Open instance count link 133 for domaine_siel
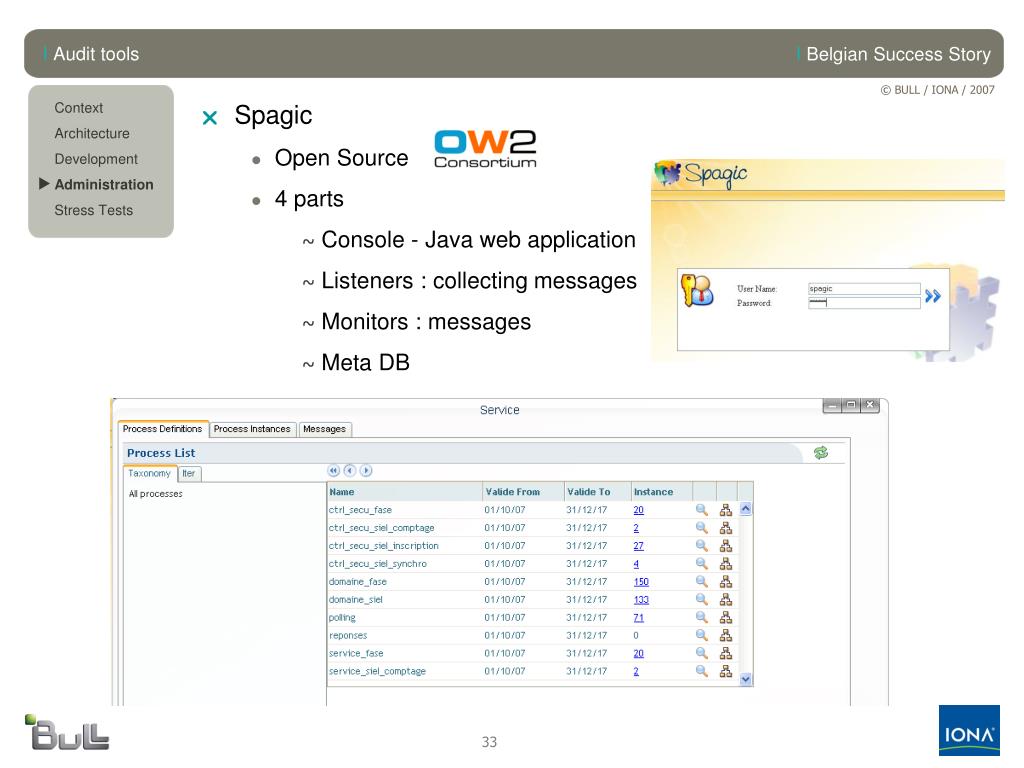Image resolution: width=1024 pixels, height=768 pixels. 641,600
